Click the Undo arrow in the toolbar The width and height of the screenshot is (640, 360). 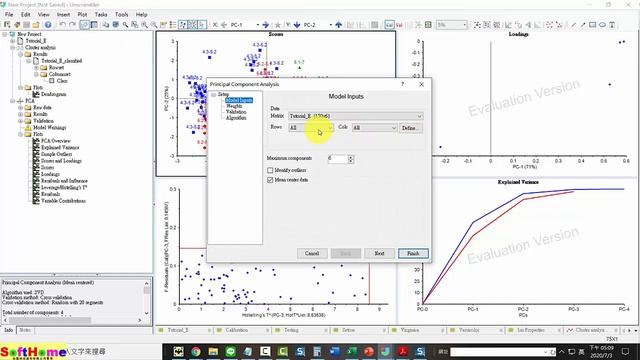[x=62, y=25]
